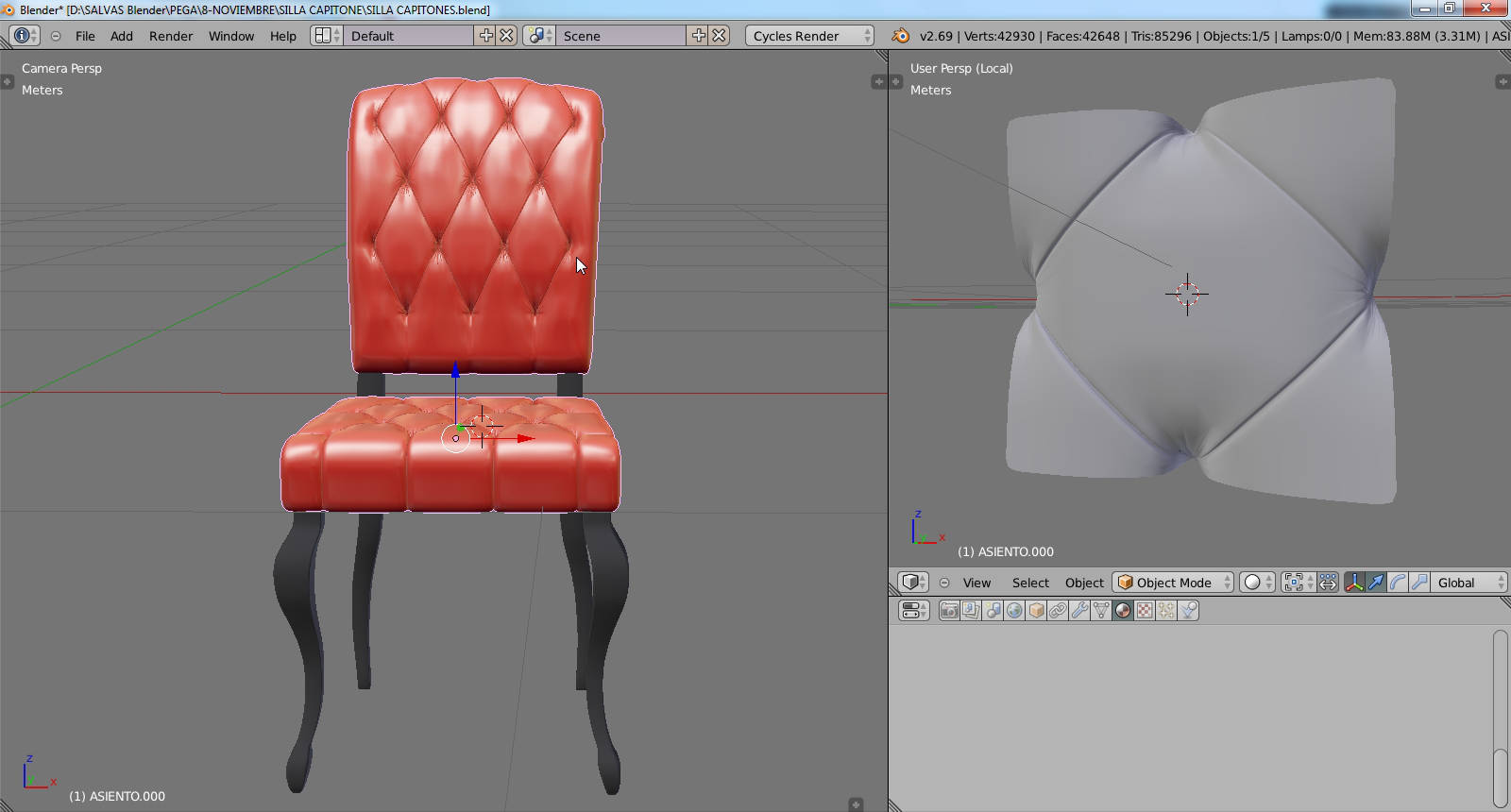Collapse the Info header menus
Screen dimensions: 1511x812
click(x=56, y=36)
